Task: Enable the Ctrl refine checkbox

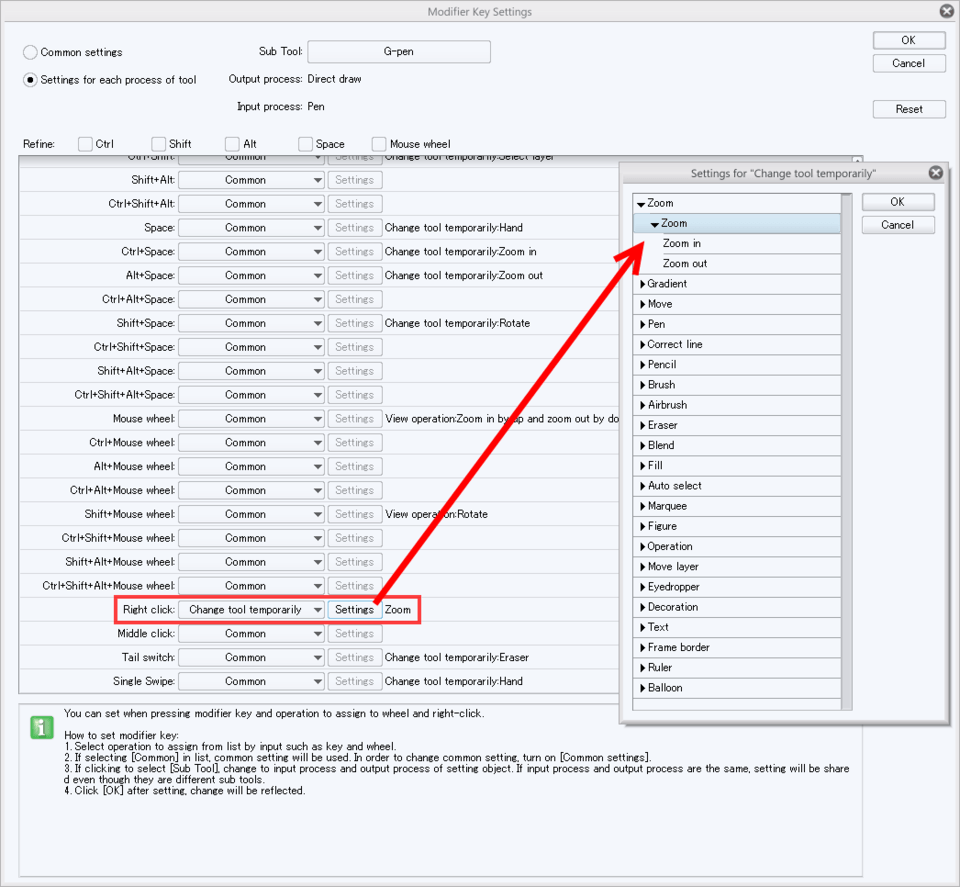Action: [x=85, y=144]
